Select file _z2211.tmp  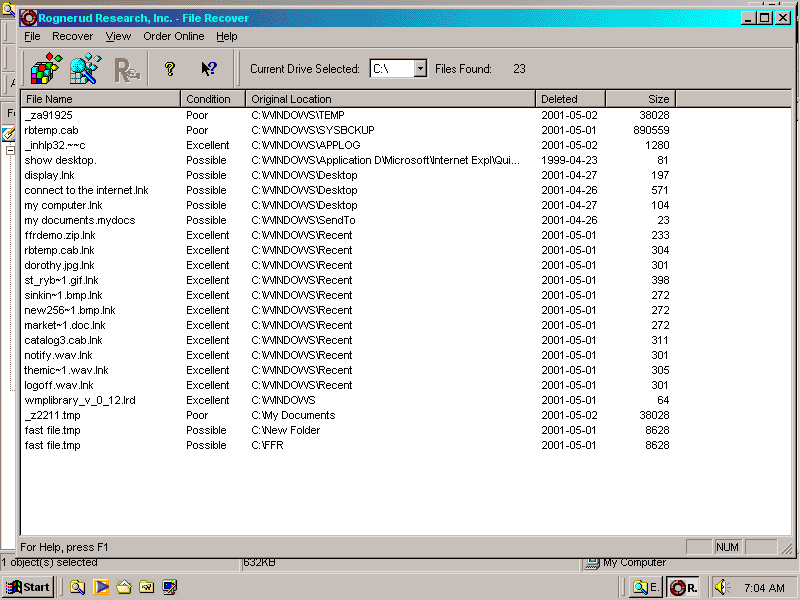coord(52,415)
